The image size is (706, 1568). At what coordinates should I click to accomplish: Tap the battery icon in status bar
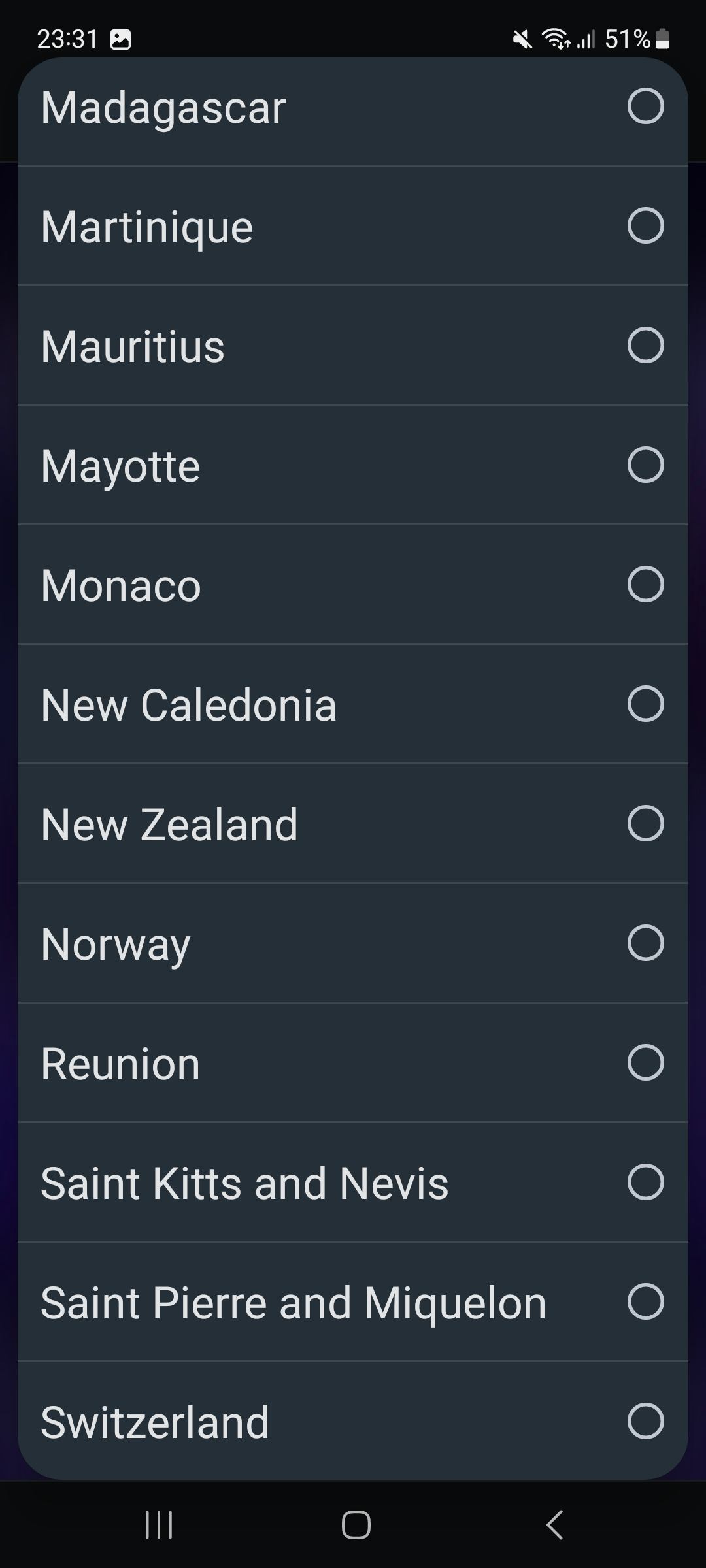662,39
